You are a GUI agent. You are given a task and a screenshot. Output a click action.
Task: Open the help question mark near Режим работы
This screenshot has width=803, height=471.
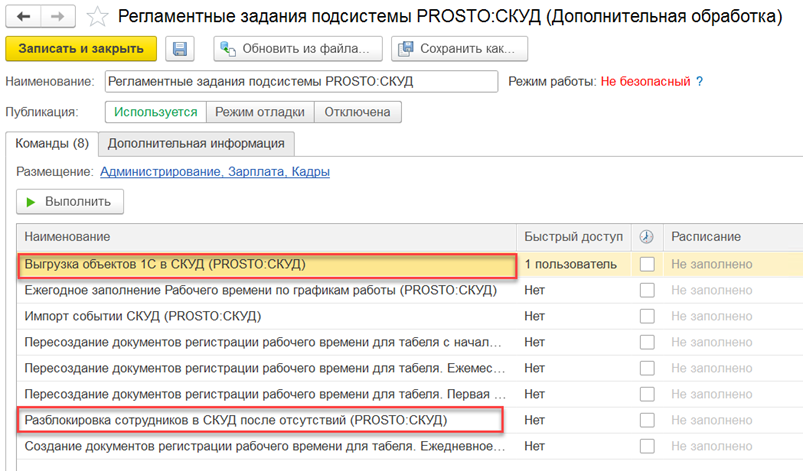700,81
